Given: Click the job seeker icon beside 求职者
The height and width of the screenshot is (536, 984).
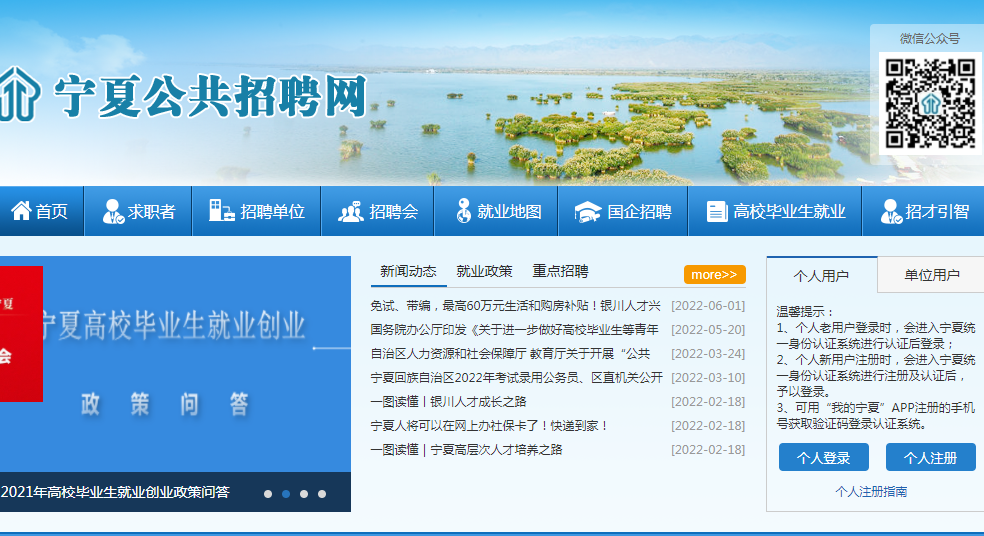Looking at the screenshot, I should [x=113, y=211].
